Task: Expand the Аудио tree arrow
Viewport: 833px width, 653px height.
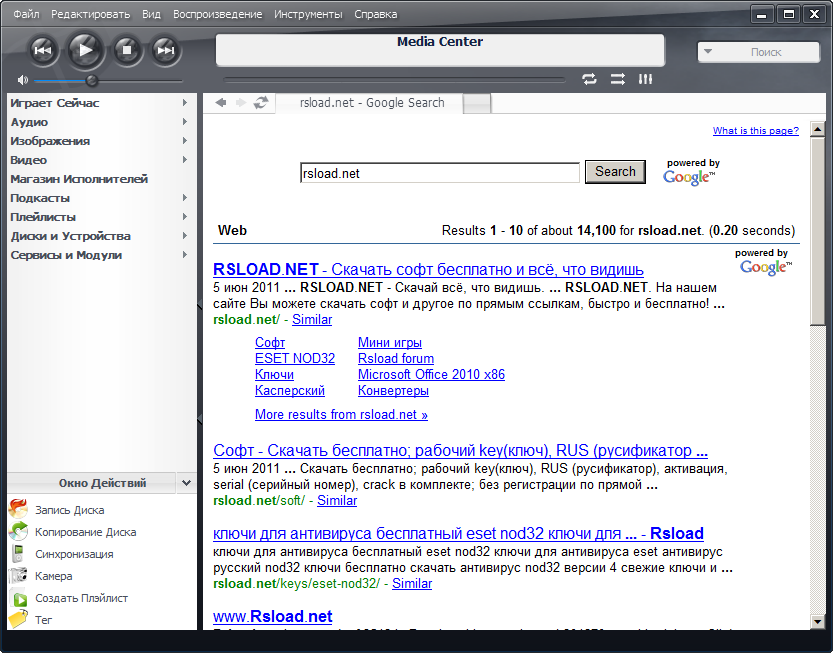Action: 184,122
